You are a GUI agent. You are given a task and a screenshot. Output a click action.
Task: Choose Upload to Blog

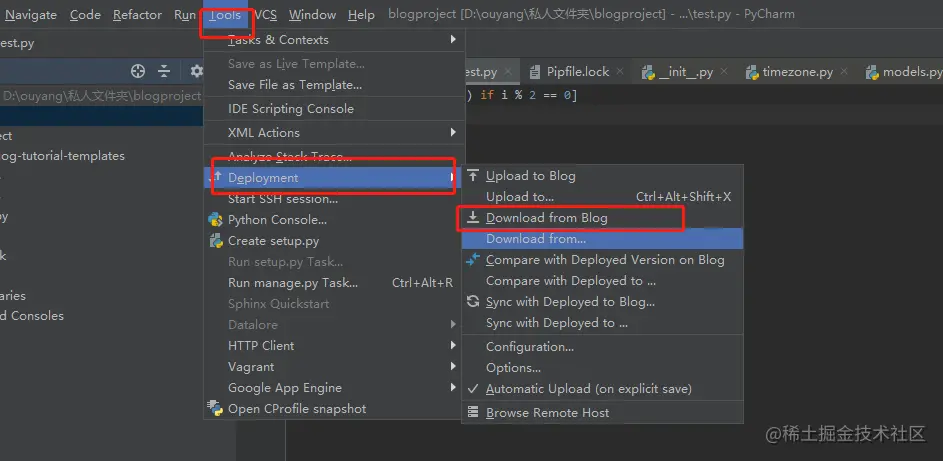coord(602,176)
